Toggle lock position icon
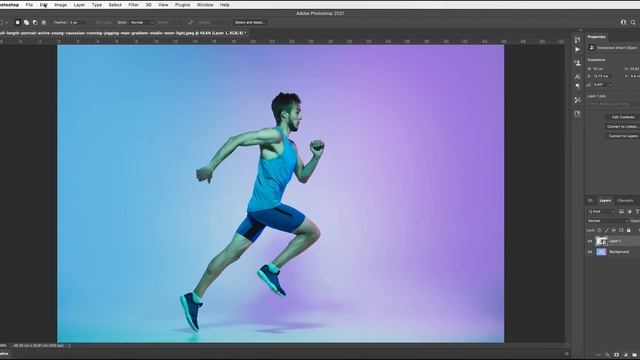 point(613,230)
